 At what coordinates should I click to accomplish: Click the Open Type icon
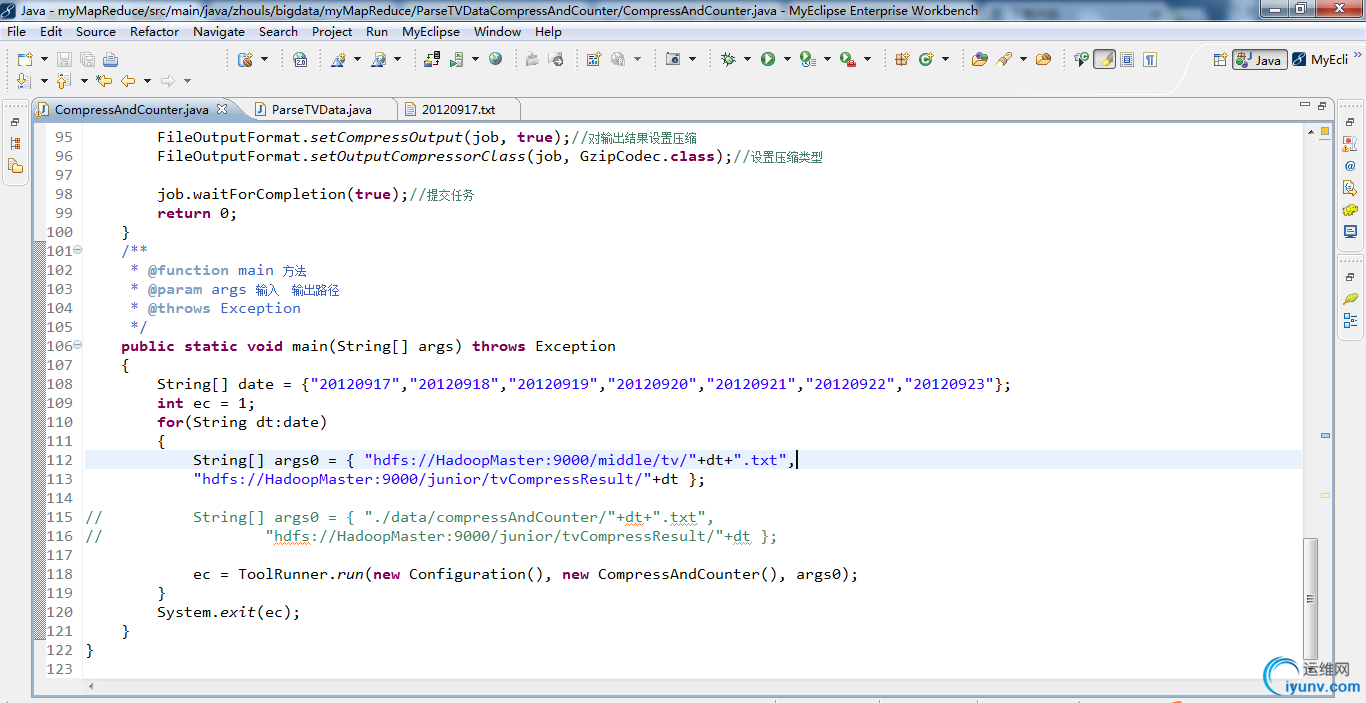979,59
